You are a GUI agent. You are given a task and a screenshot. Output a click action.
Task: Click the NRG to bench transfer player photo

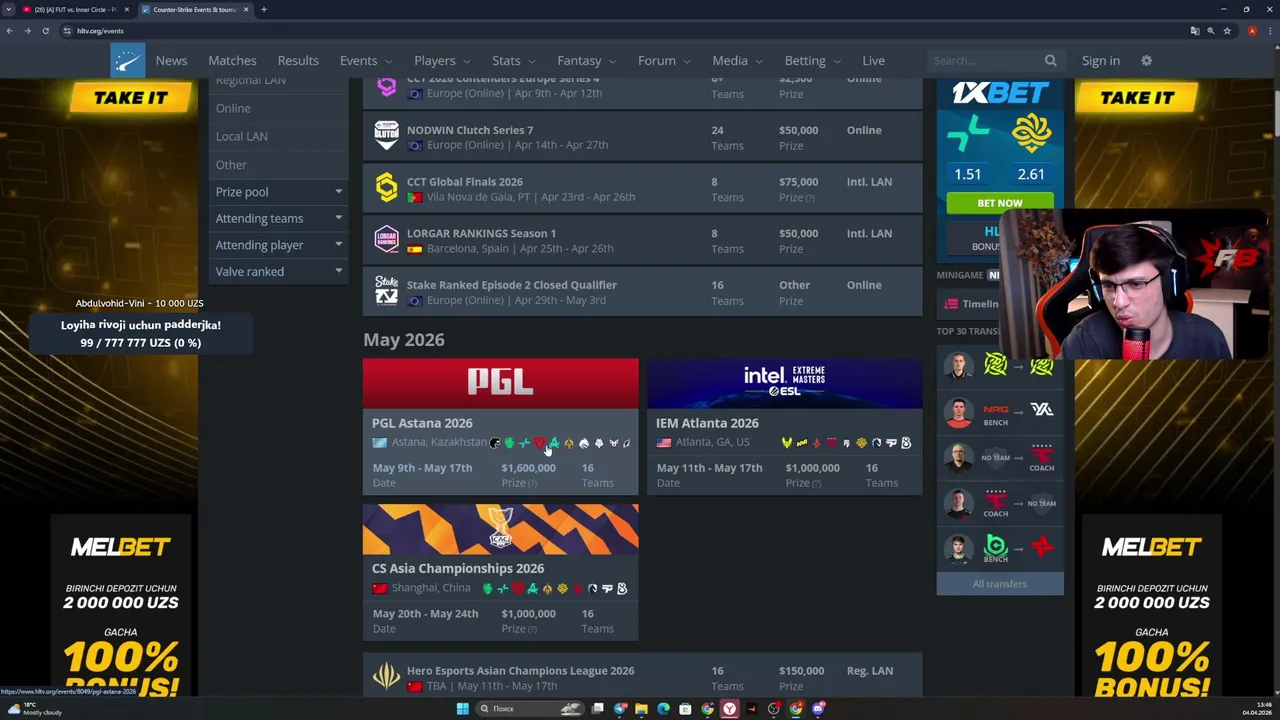coord(958,412)
